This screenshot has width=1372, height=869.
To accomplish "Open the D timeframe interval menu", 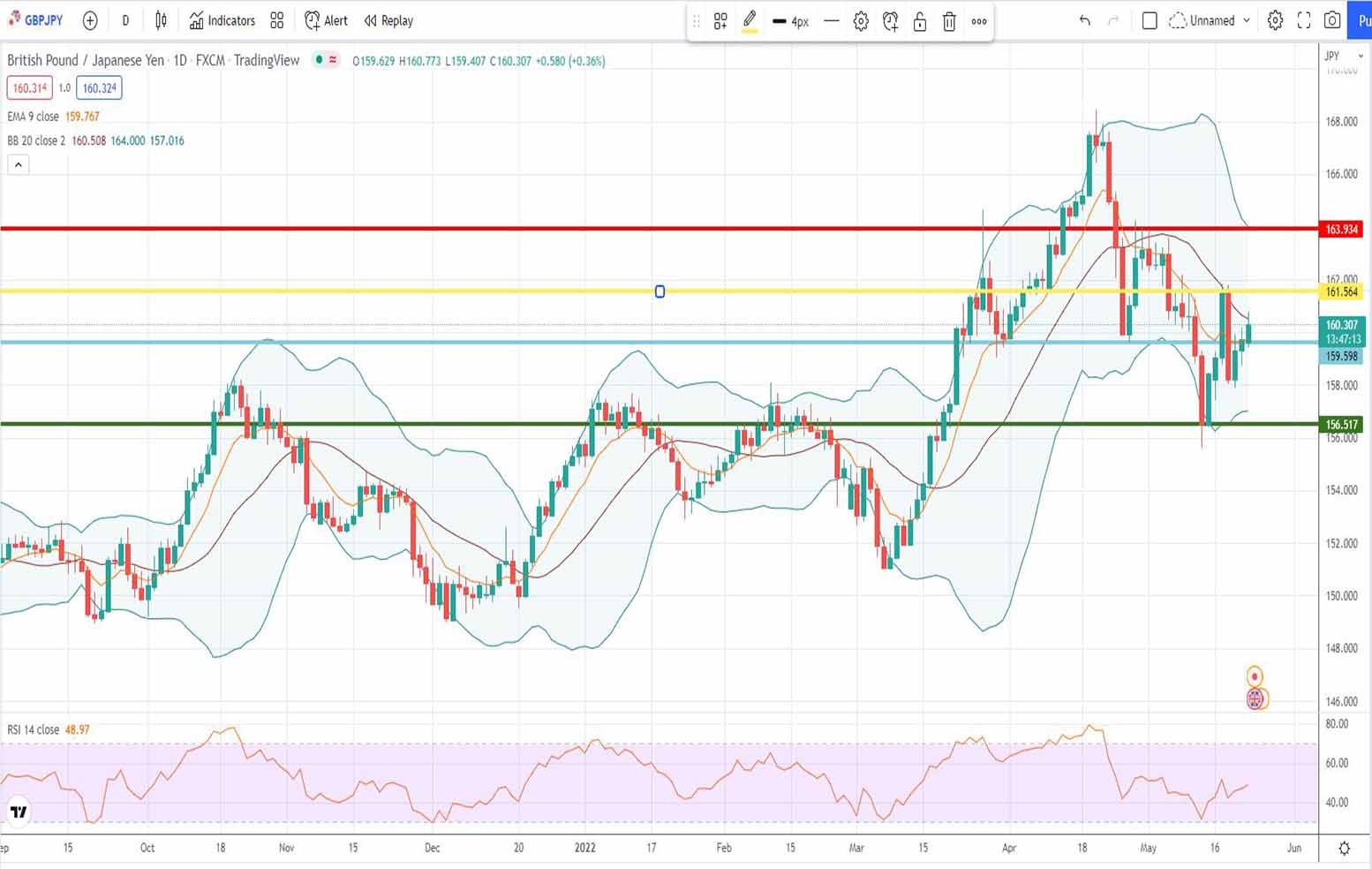I will point(125,20).
